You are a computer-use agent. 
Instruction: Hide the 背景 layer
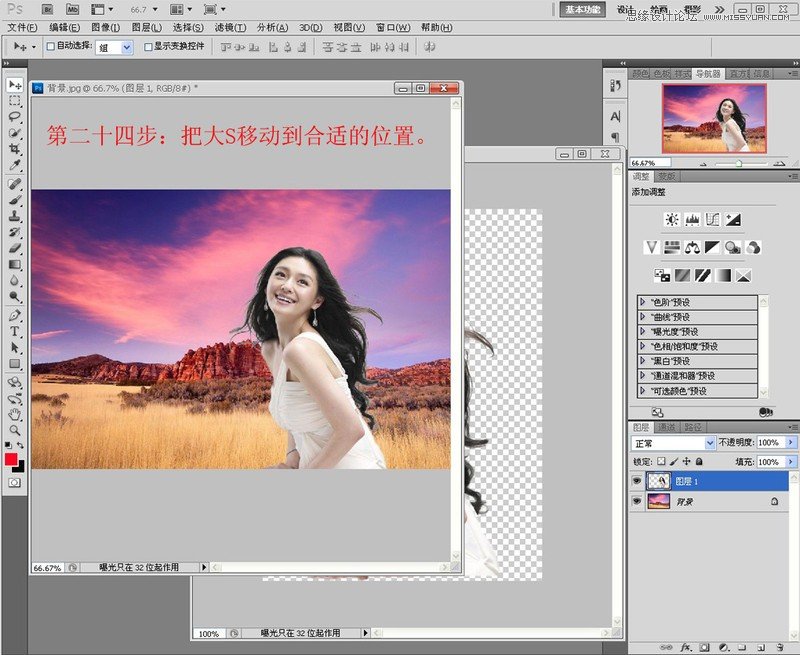click(x=638, y=501)
